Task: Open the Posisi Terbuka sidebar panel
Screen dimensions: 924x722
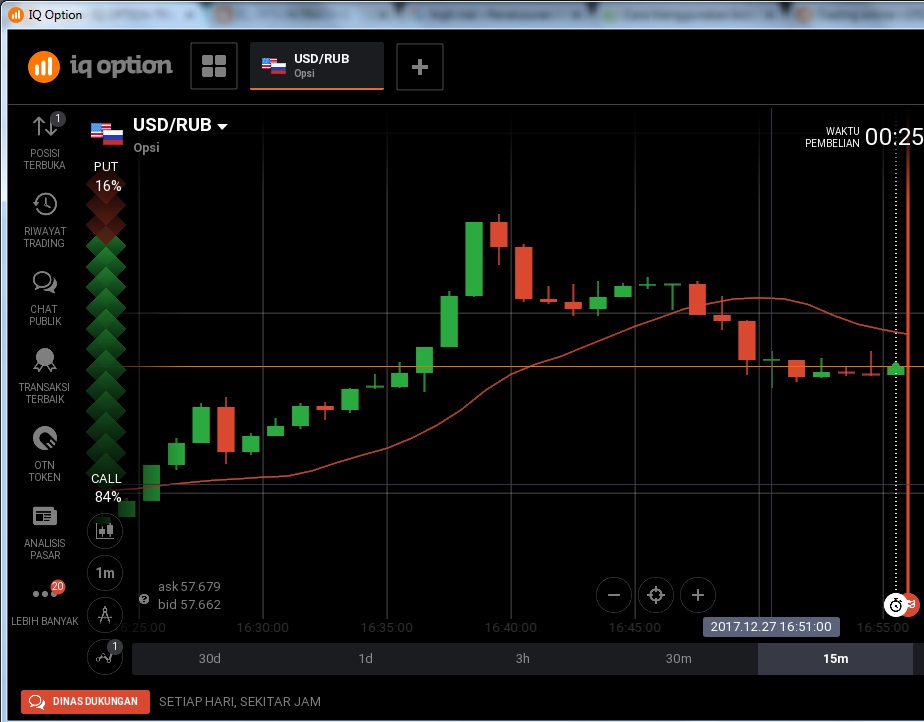Action: 45,141
